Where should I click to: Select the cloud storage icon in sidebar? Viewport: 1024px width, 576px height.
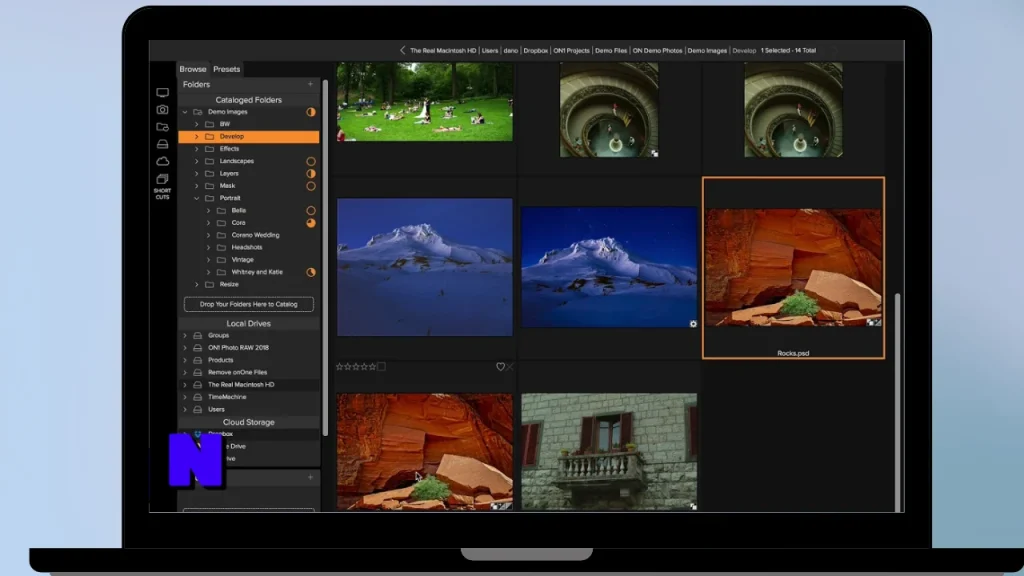[x=163, y=161]
